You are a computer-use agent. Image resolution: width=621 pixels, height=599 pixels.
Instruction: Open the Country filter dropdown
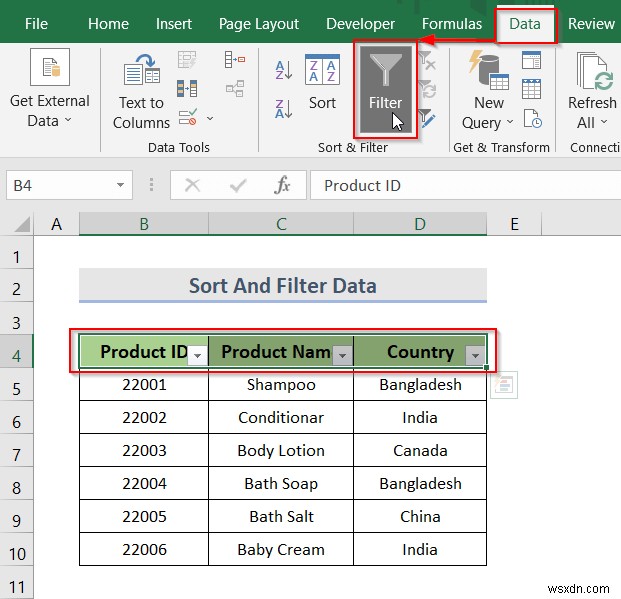475,355
